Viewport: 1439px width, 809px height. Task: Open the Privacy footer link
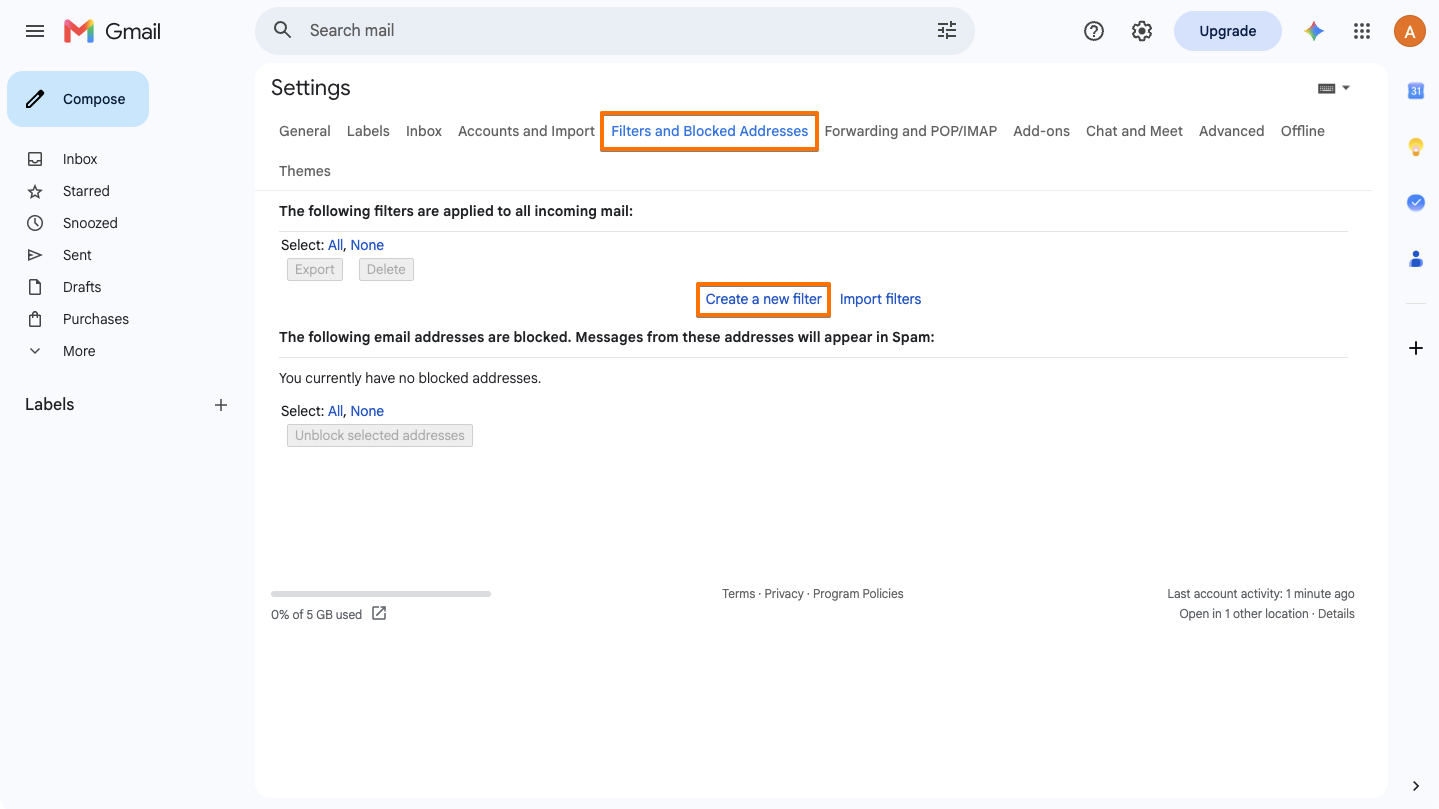point(784,594)
